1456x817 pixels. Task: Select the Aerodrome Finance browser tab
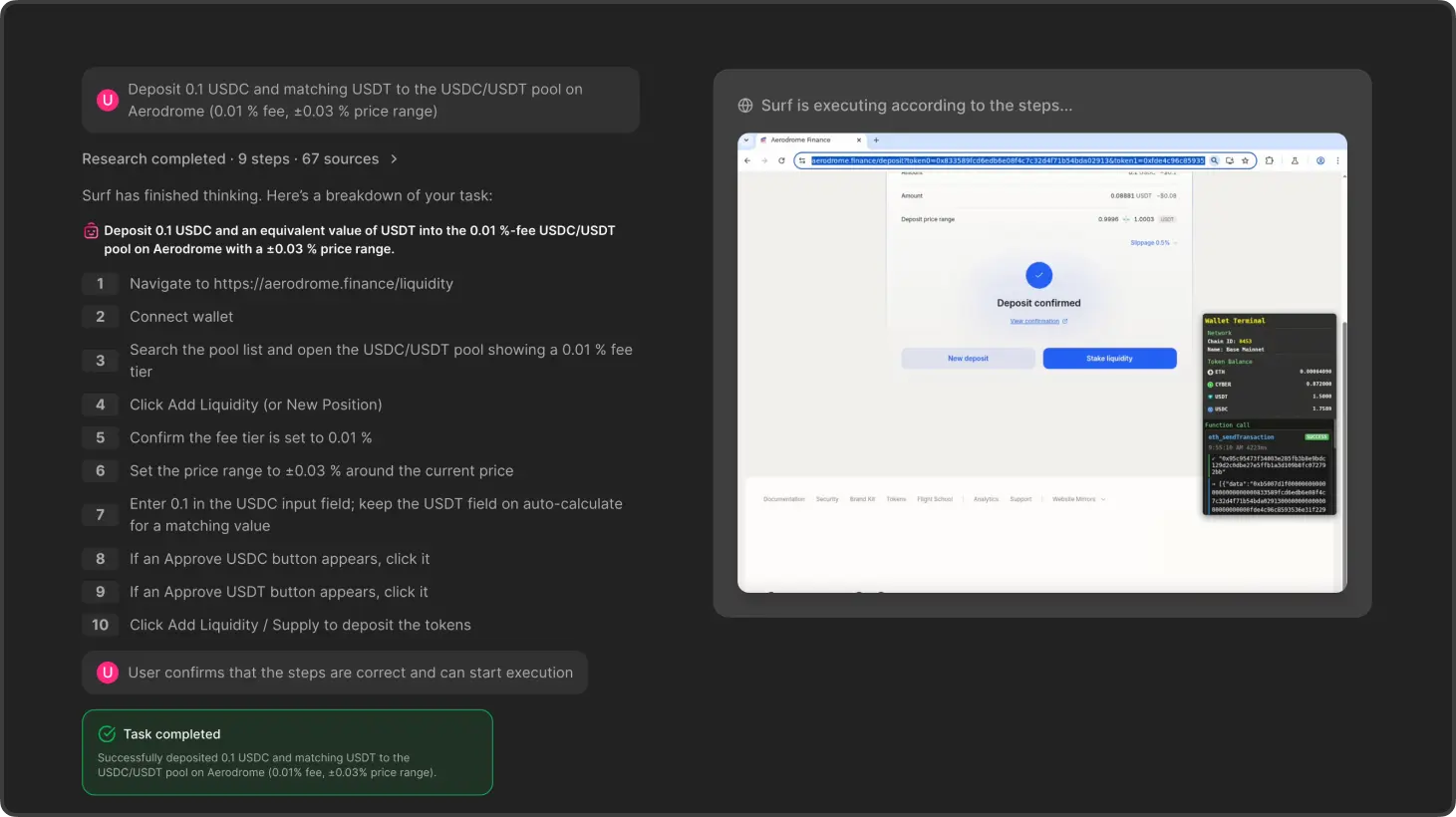click(800, 140)
